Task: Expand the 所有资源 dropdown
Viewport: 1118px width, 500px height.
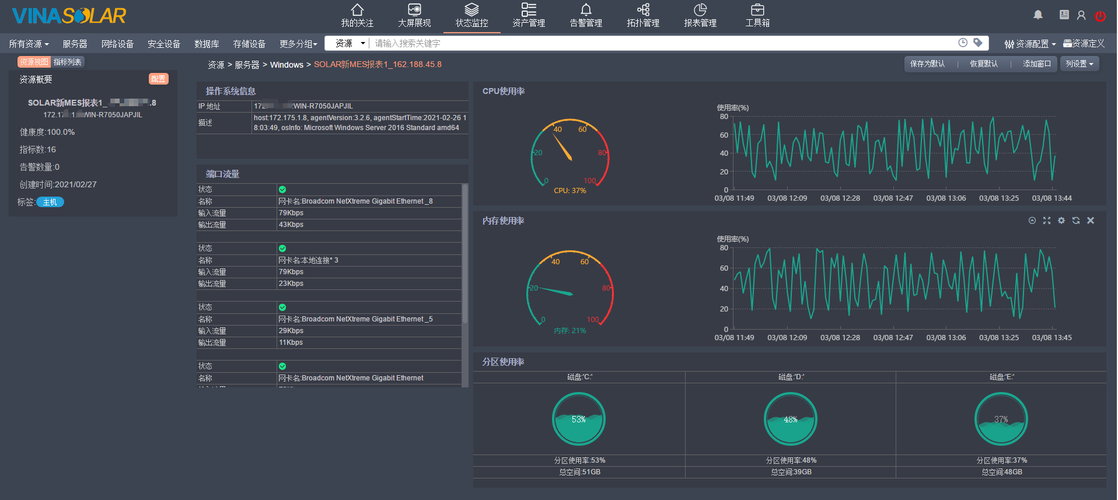Action: click(x=29, y=44)
